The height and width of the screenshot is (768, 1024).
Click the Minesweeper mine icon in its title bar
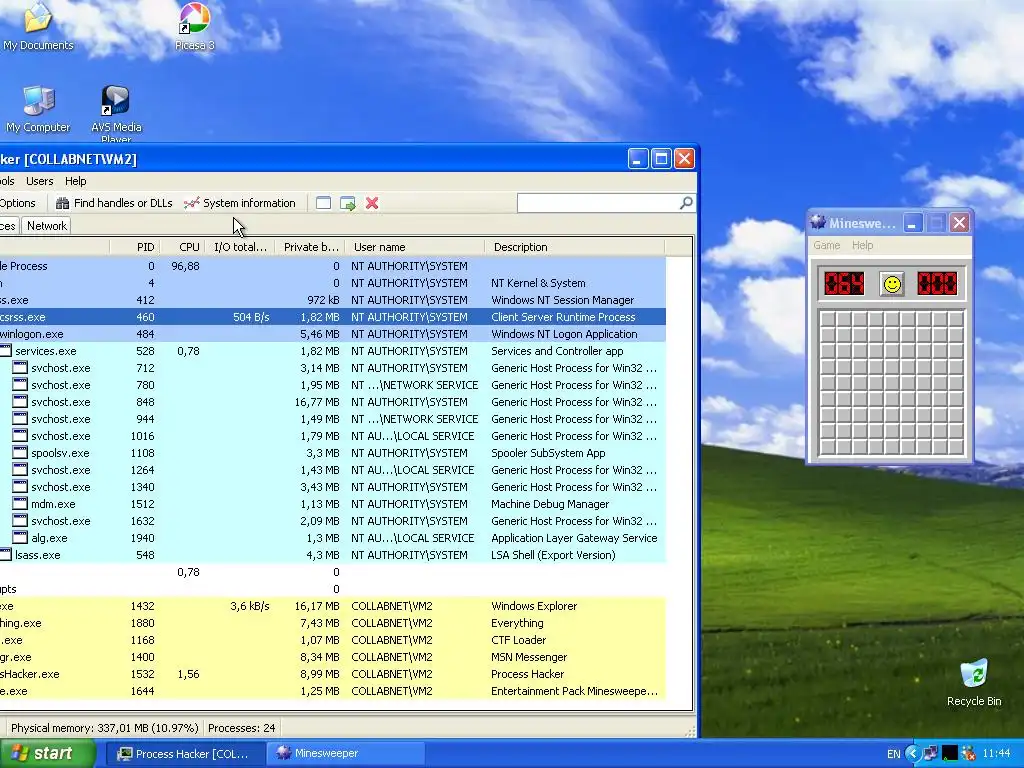click(818, 223)
